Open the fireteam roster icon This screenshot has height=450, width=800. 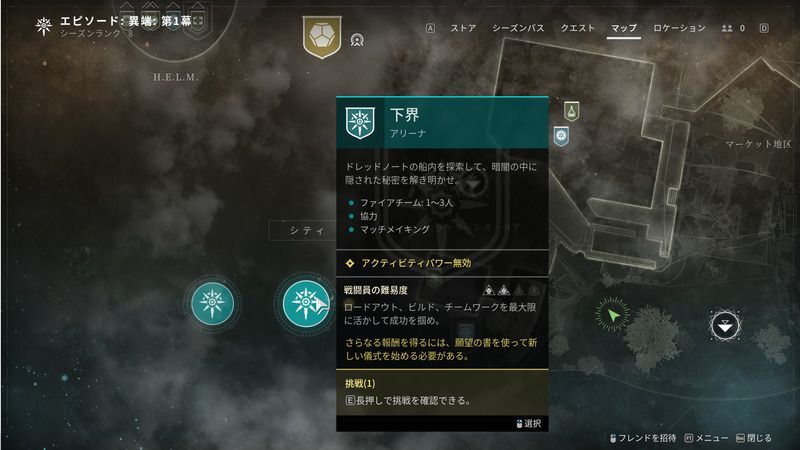point(727,29)
